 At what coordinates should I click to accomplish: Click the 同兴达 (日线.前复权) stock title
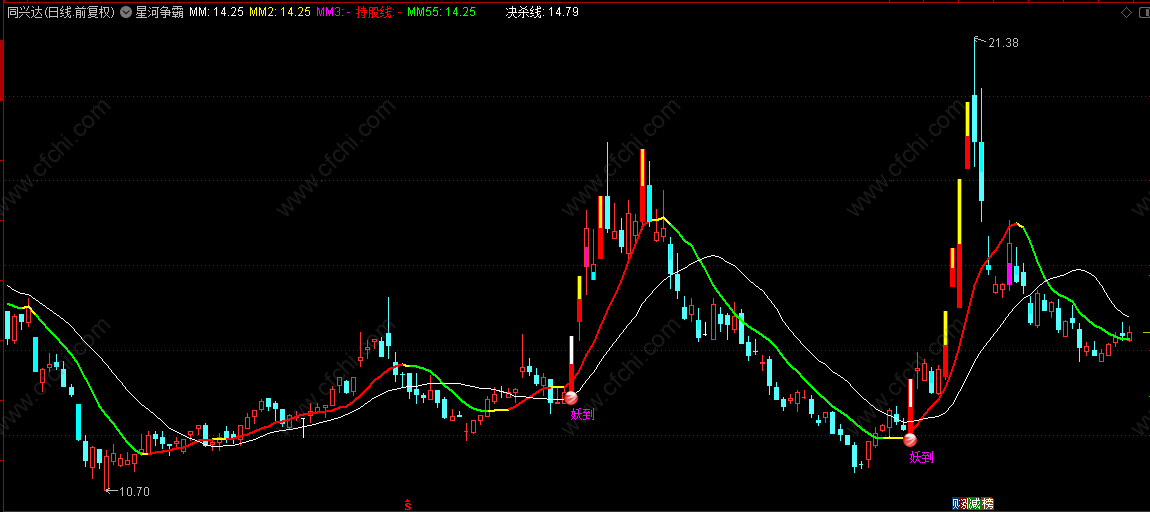(61, 12)
